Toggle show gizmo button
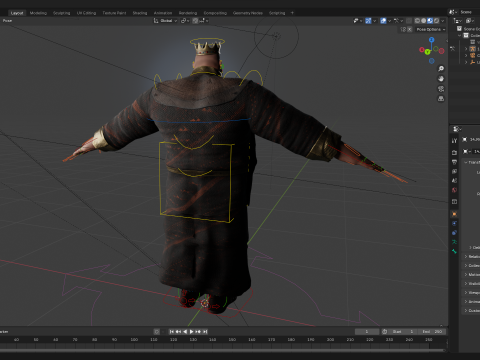480x360 pixels. [368, 21]
